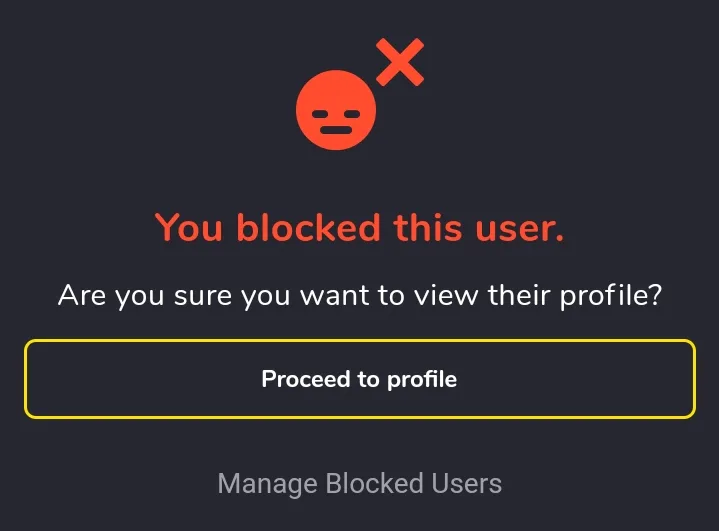Screen dimensions: 719x531
Task: Click 'view their' in the confirmation text
Action: pyautogui.click(x=483, y=295)
